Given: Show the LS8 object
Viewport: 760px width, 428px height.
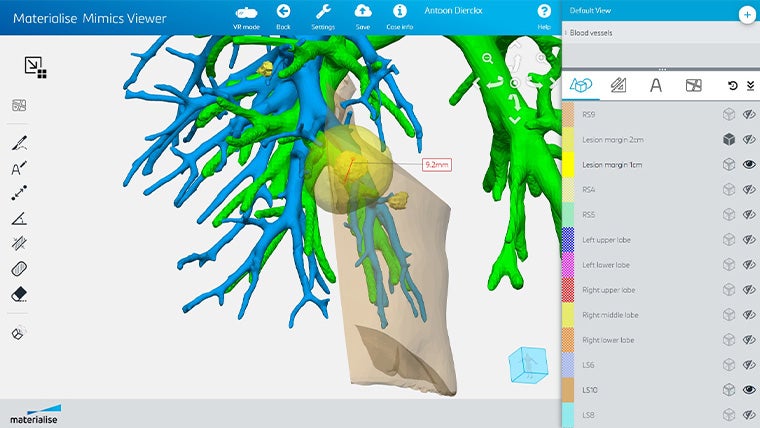Looking at the screenshot, I should 749,415.
